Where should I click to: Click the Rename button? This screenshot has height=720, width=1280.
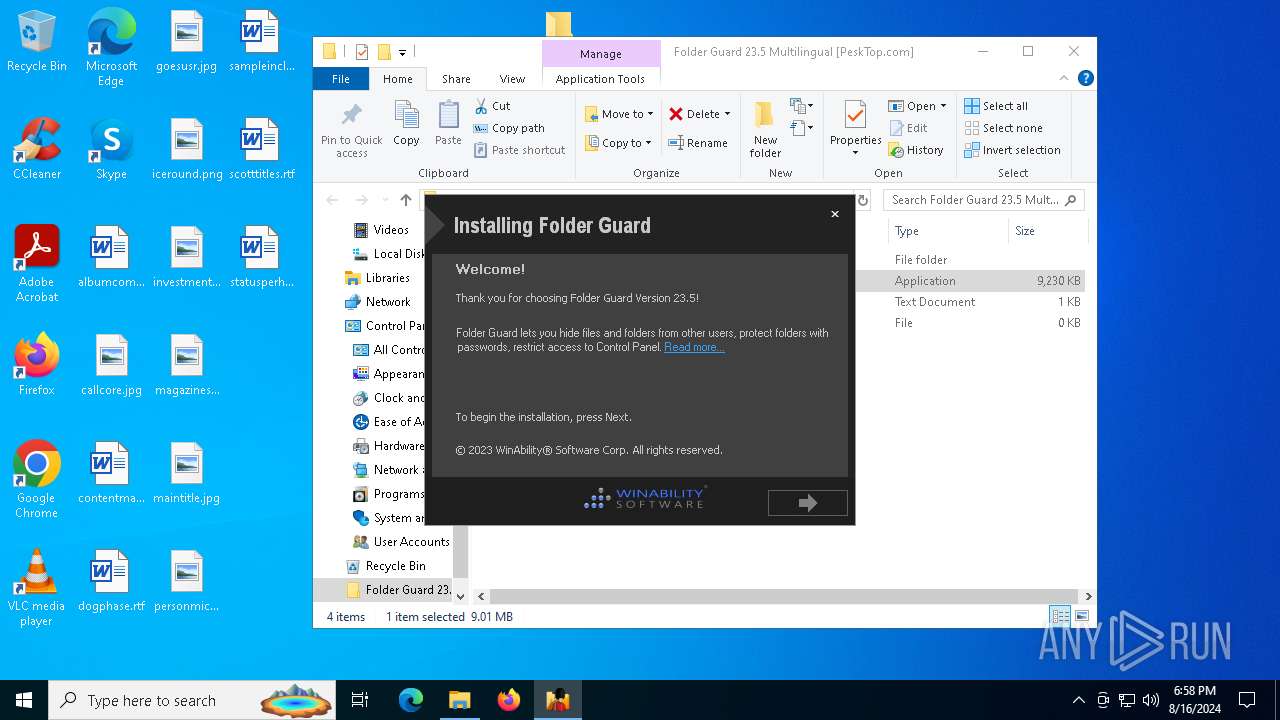tap(698, 143)
